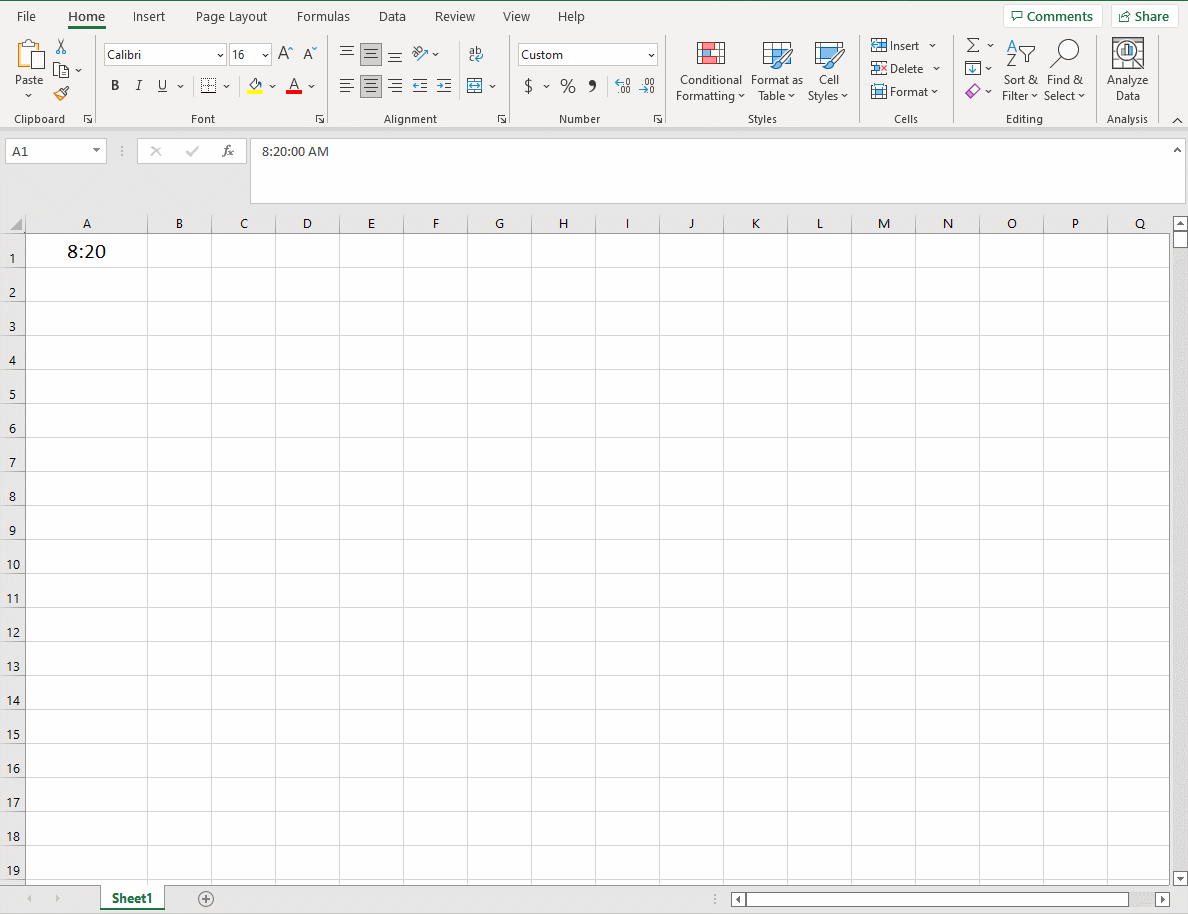This screenshot has height=914, width=1188.
Task: Enable Wrap Text alignment
Action: [x=475, y=52]
